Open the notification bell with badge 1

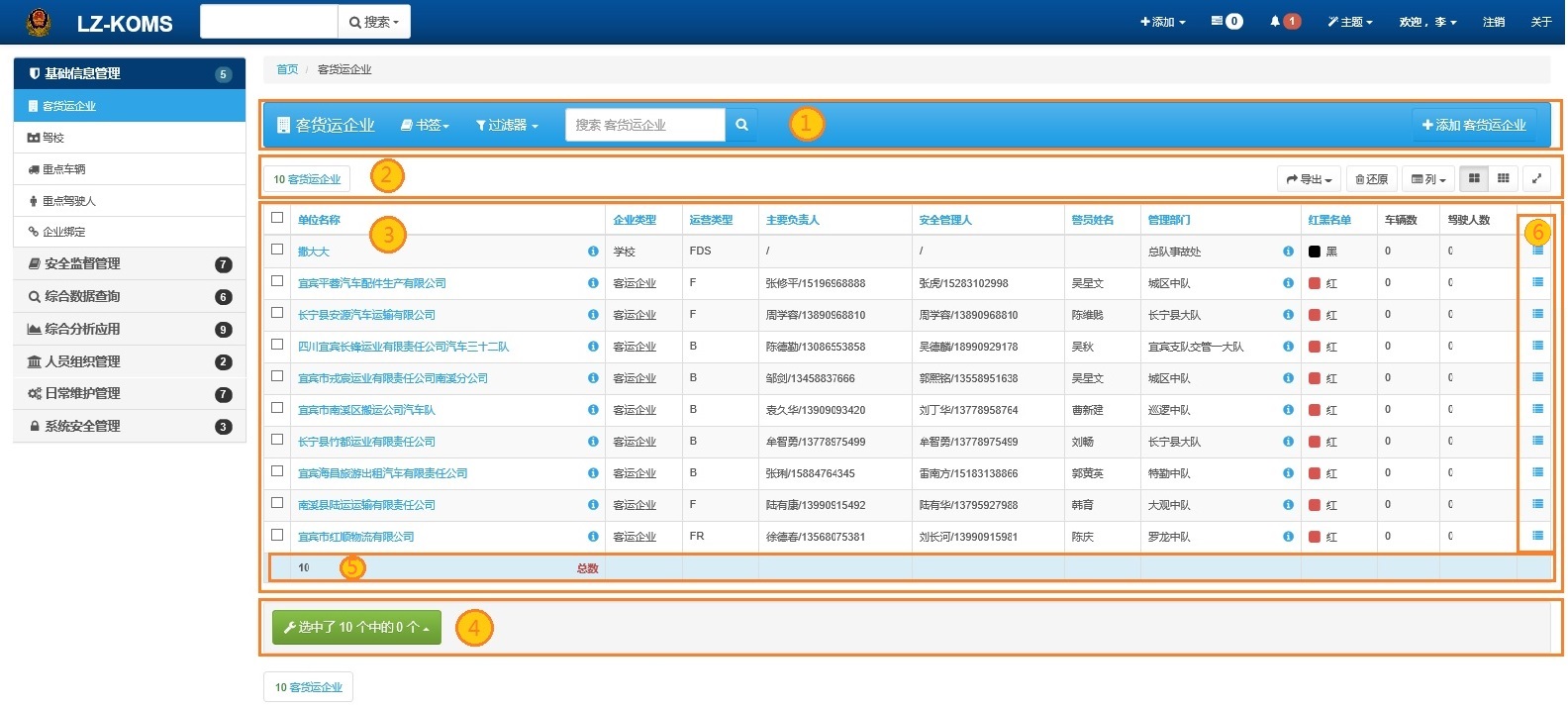1285,22
